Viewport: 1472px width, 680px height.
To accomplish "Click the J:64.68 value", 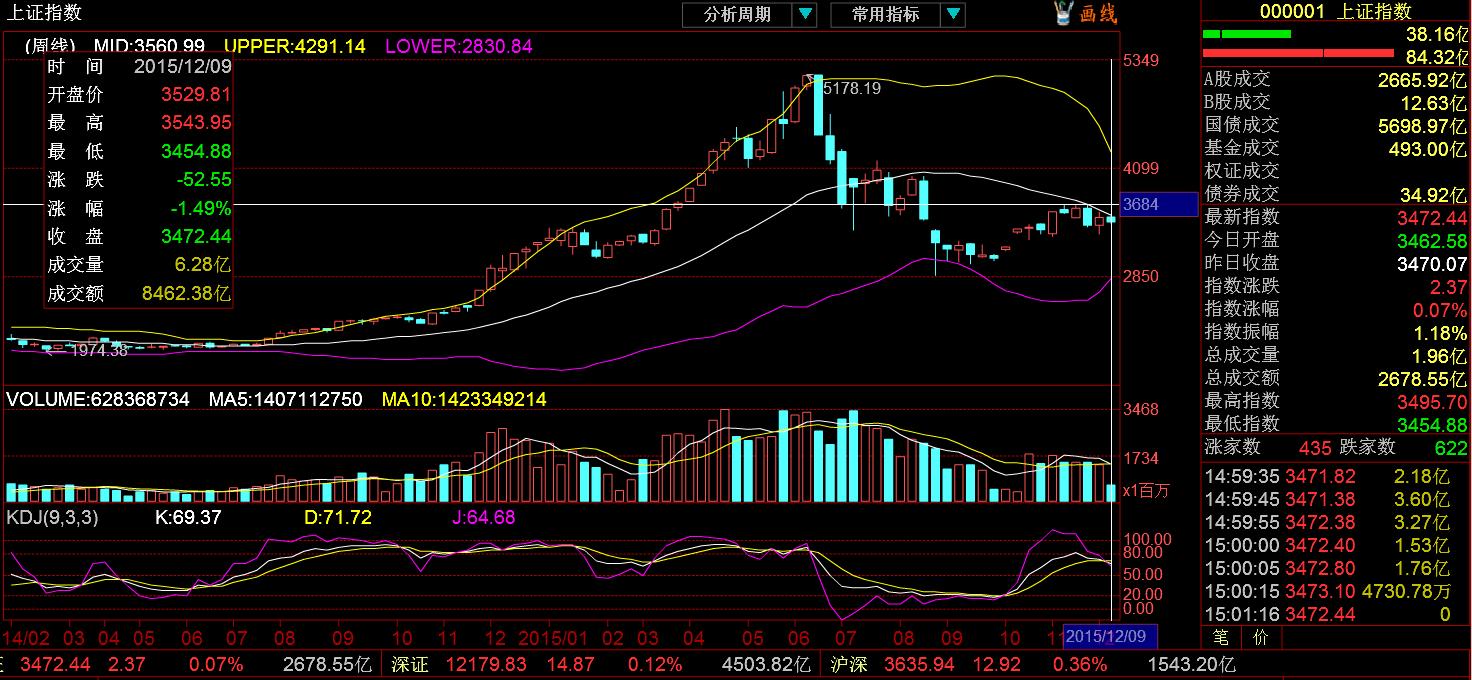I will (x=482, y=517).
